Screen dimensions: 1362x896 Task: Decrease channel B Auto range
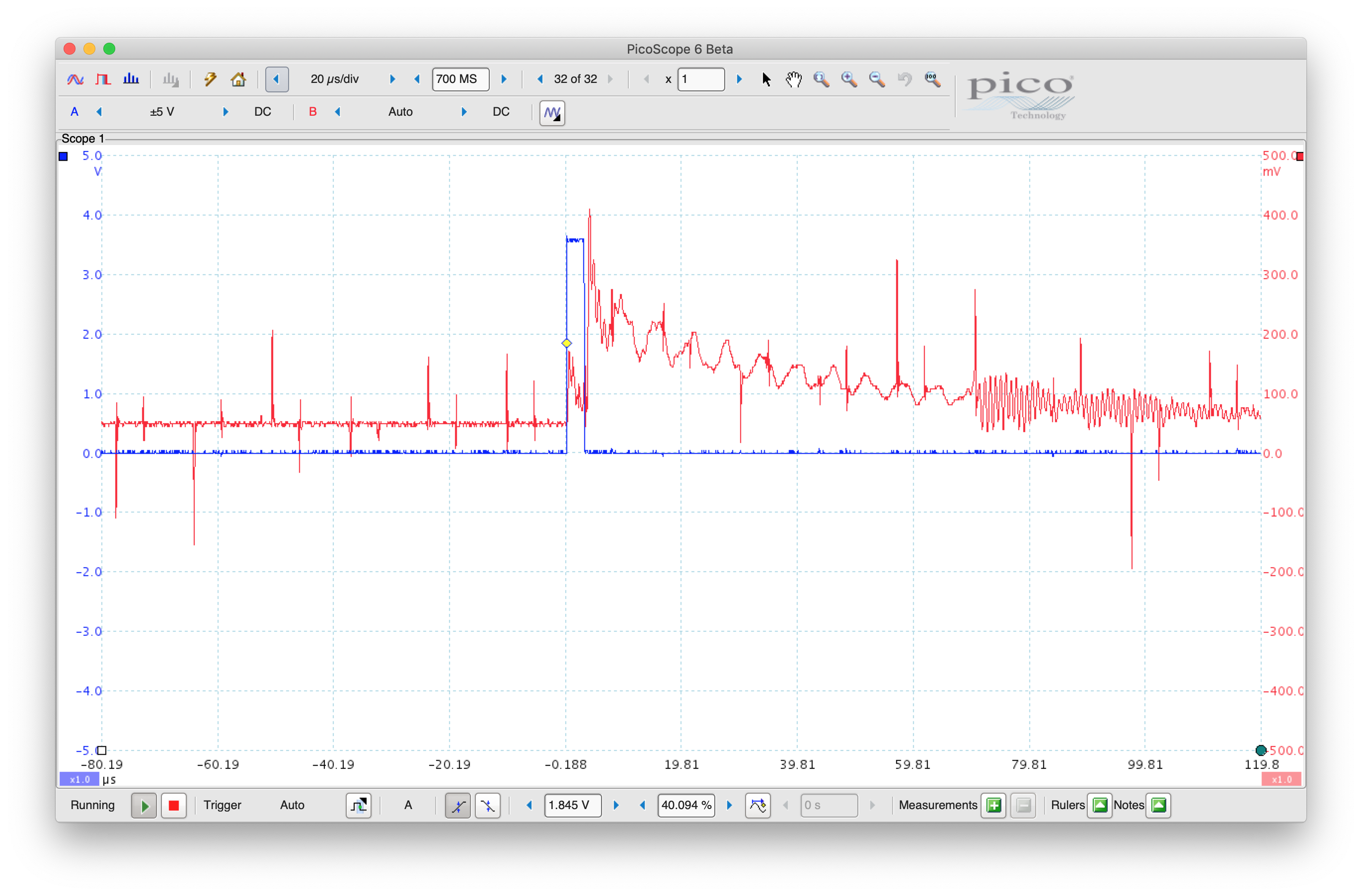click(x=338, y=112)
